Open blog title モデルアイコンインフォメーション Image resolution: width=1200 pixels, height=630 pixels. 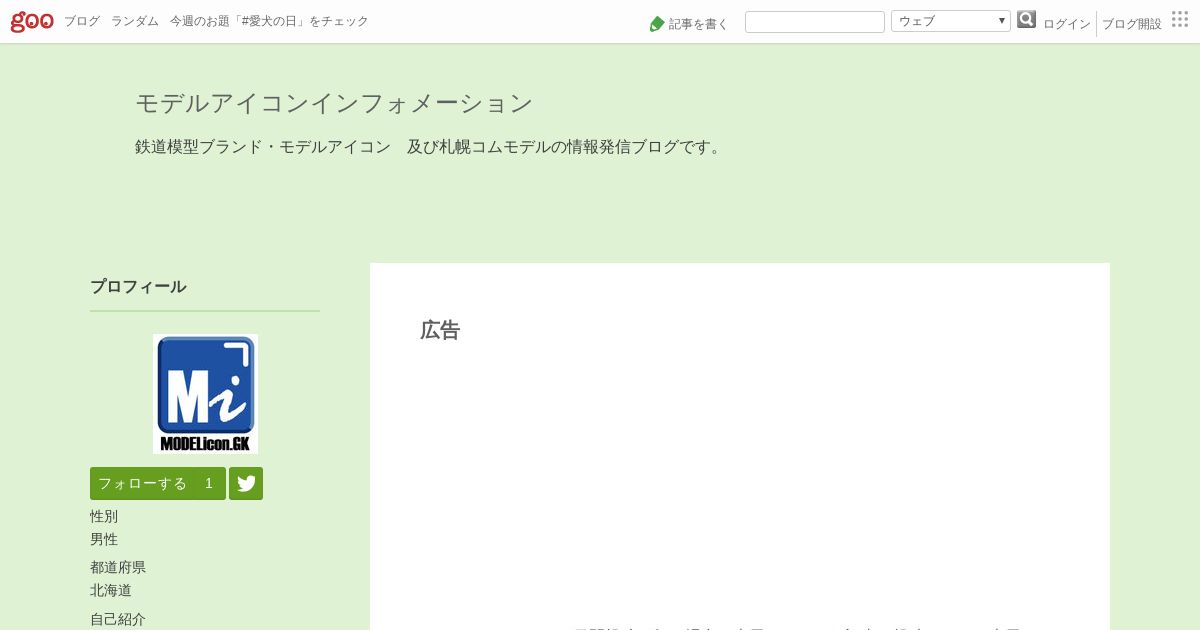[x=334, y=103]
